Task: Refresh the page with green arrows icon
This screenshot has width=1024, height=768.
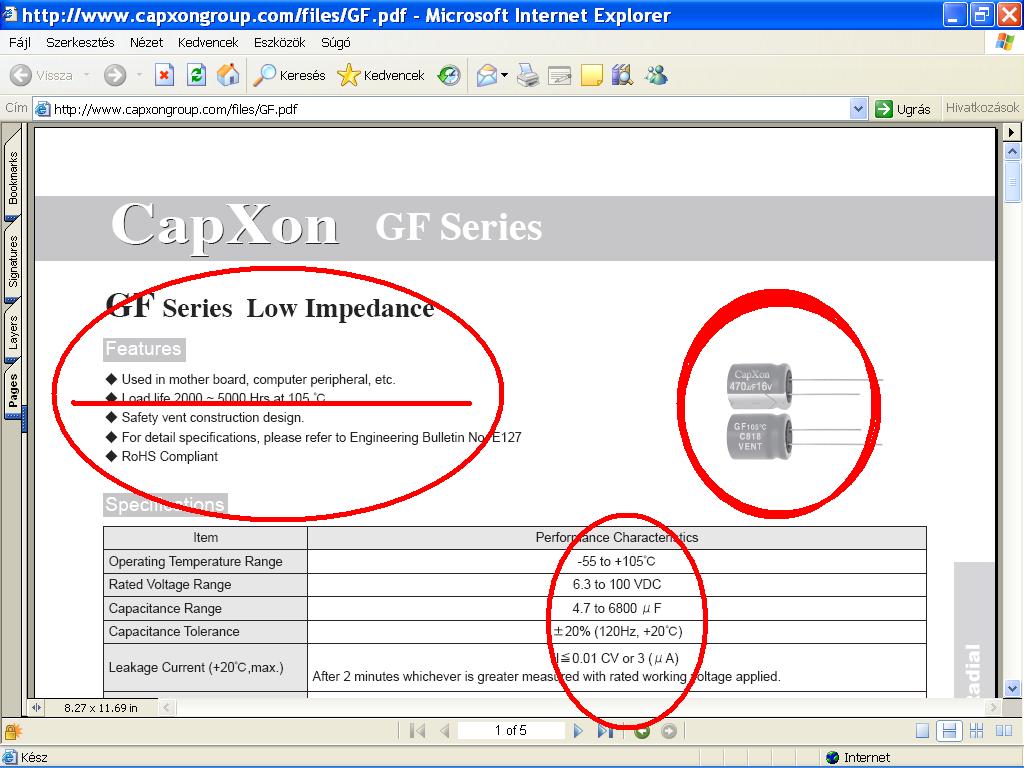Action: click(196, 76)
